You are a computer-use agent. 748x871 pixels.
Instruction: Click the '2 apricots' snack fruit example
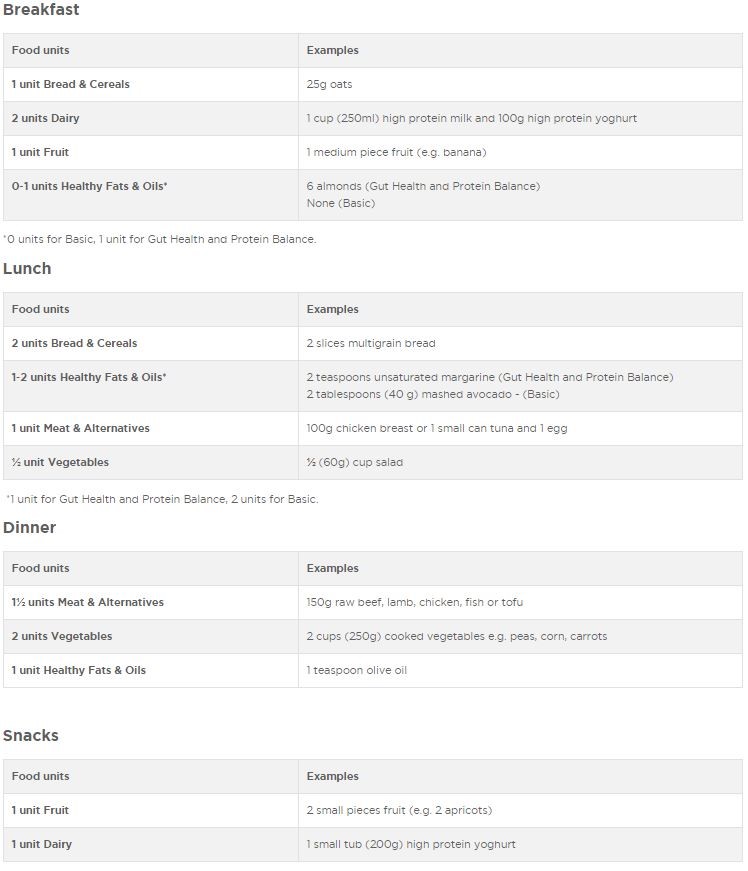tap(399, 811)
